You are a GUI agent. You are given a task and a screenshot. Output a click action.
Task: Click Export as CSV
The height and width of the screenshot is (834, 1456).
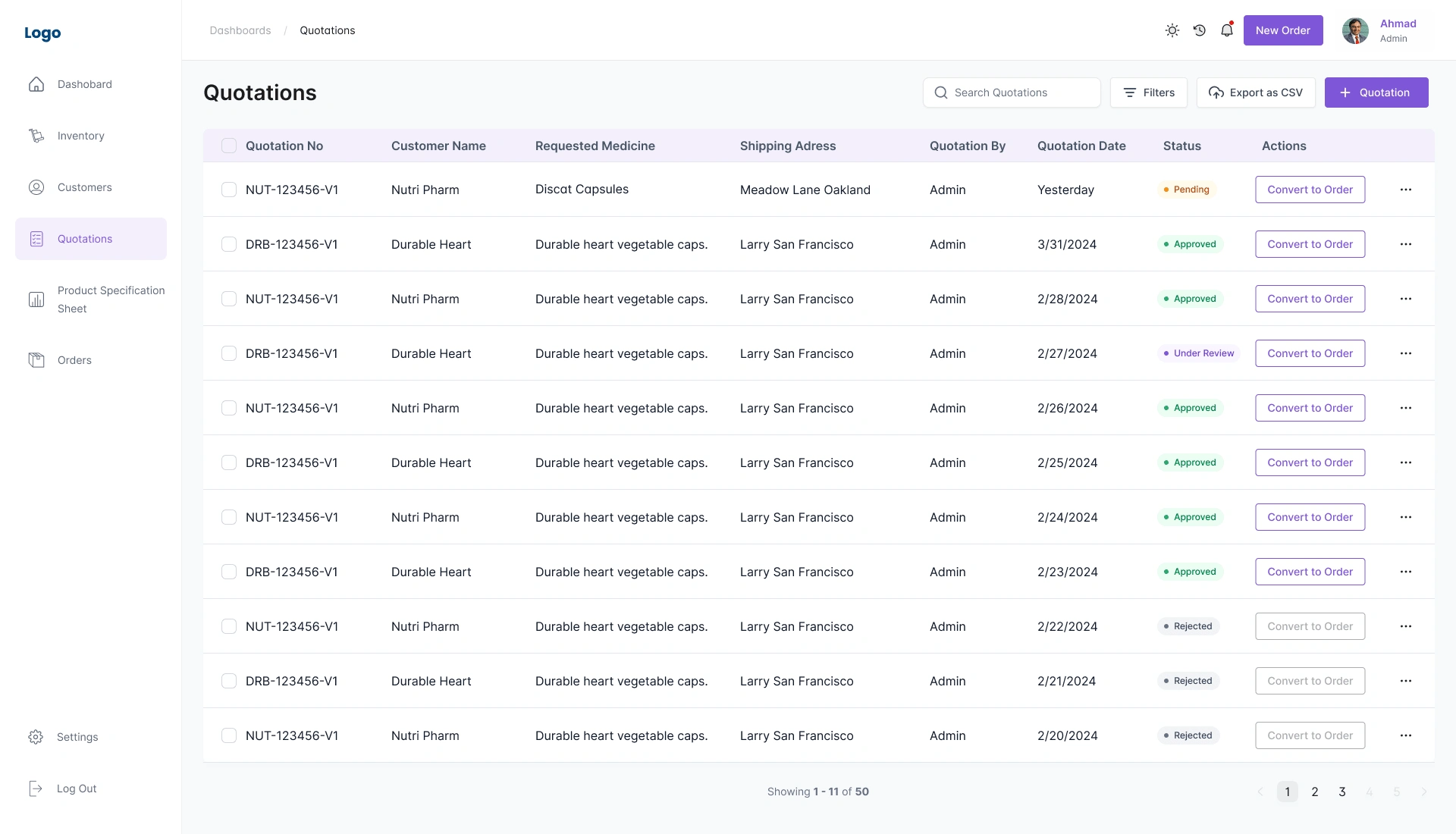coord(1256,92)
